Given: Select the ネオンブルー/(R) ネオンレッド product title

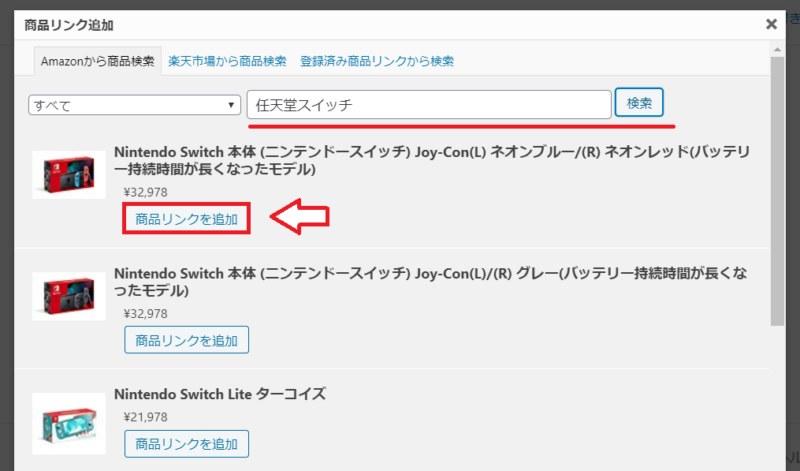Looking at the screenshot, I should 432,160.
